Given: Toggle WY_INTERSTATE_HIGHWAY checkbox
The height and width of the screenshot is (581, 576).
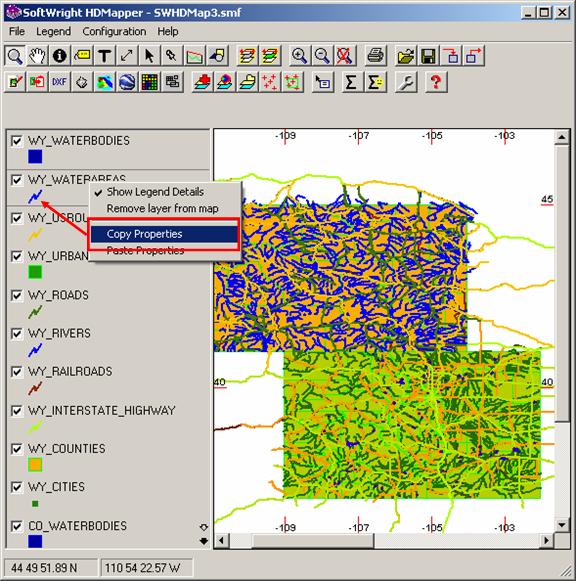Looking at the screenshot, I should (x=17, y=411).
